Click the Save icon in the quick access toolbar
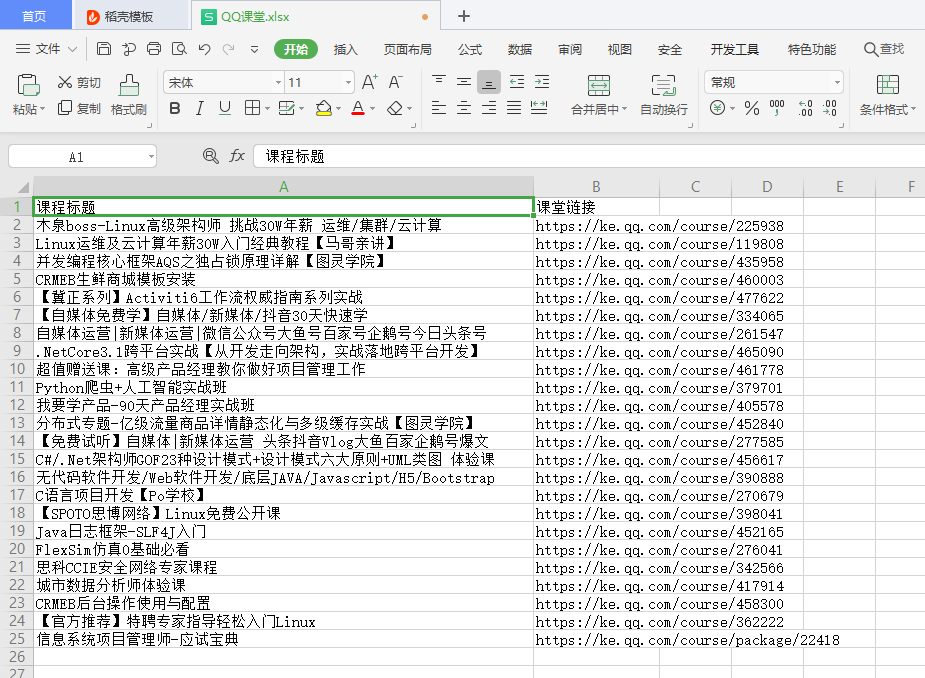925x678 pixels. coord(104,49)
